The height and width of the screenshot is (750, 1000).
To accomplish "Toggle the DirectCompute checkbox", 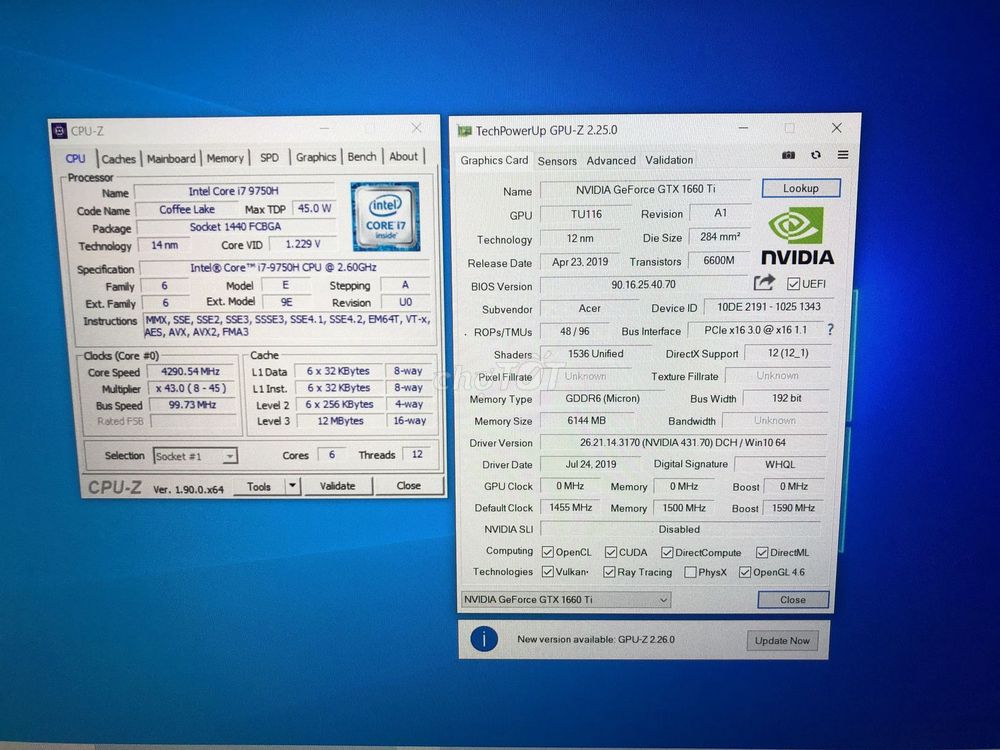I will pyautogui.click(x=667, y=552).
